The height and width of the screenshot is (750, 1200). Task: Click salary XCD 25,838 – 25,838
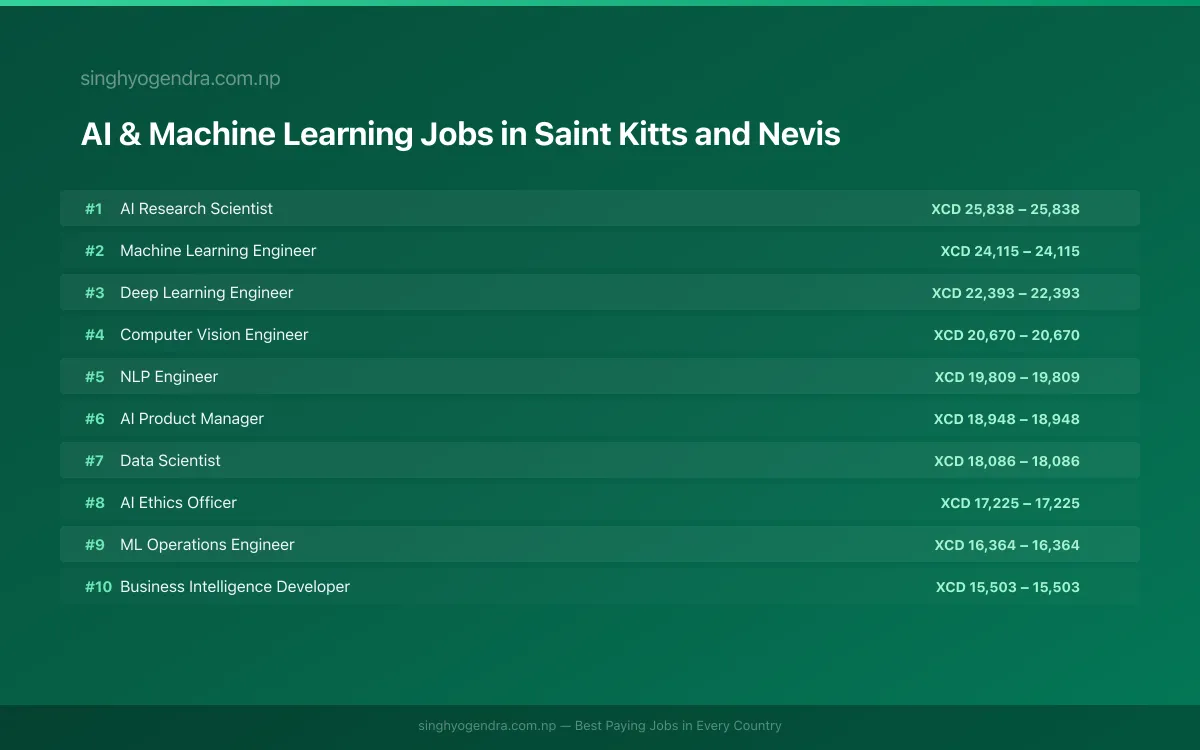1005,209
